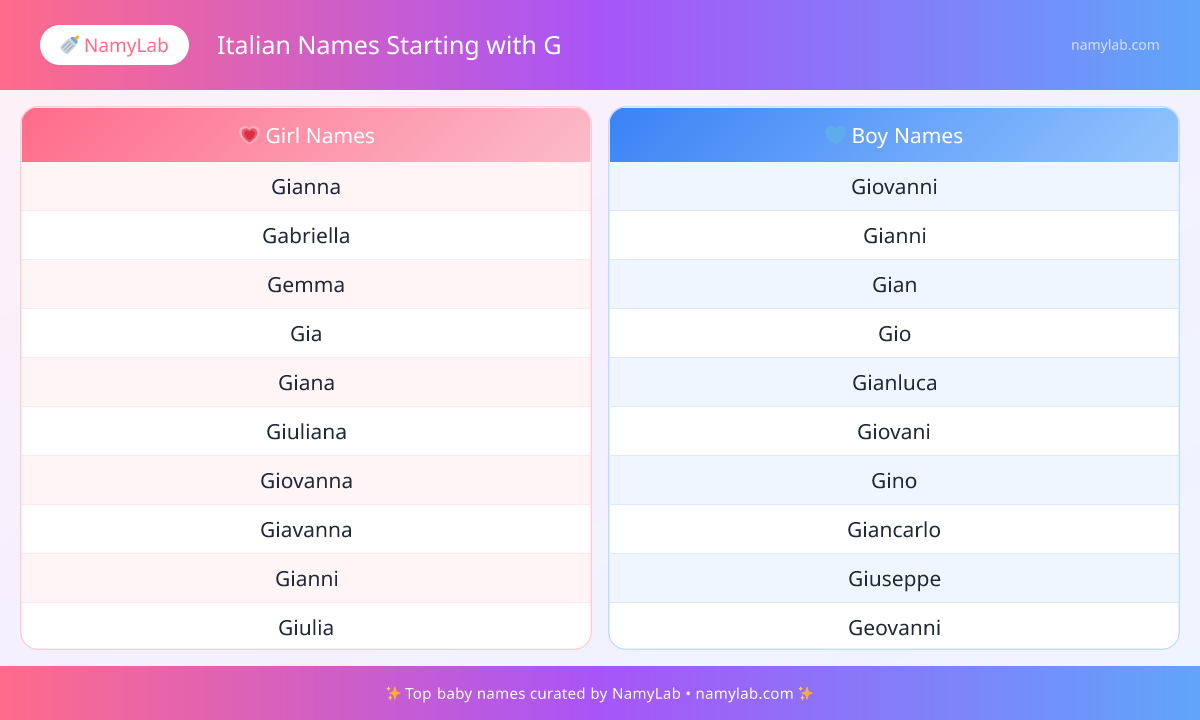Click the girl name Gabriella
Viewport: 1200px width, 720px height.
point(306,236)
